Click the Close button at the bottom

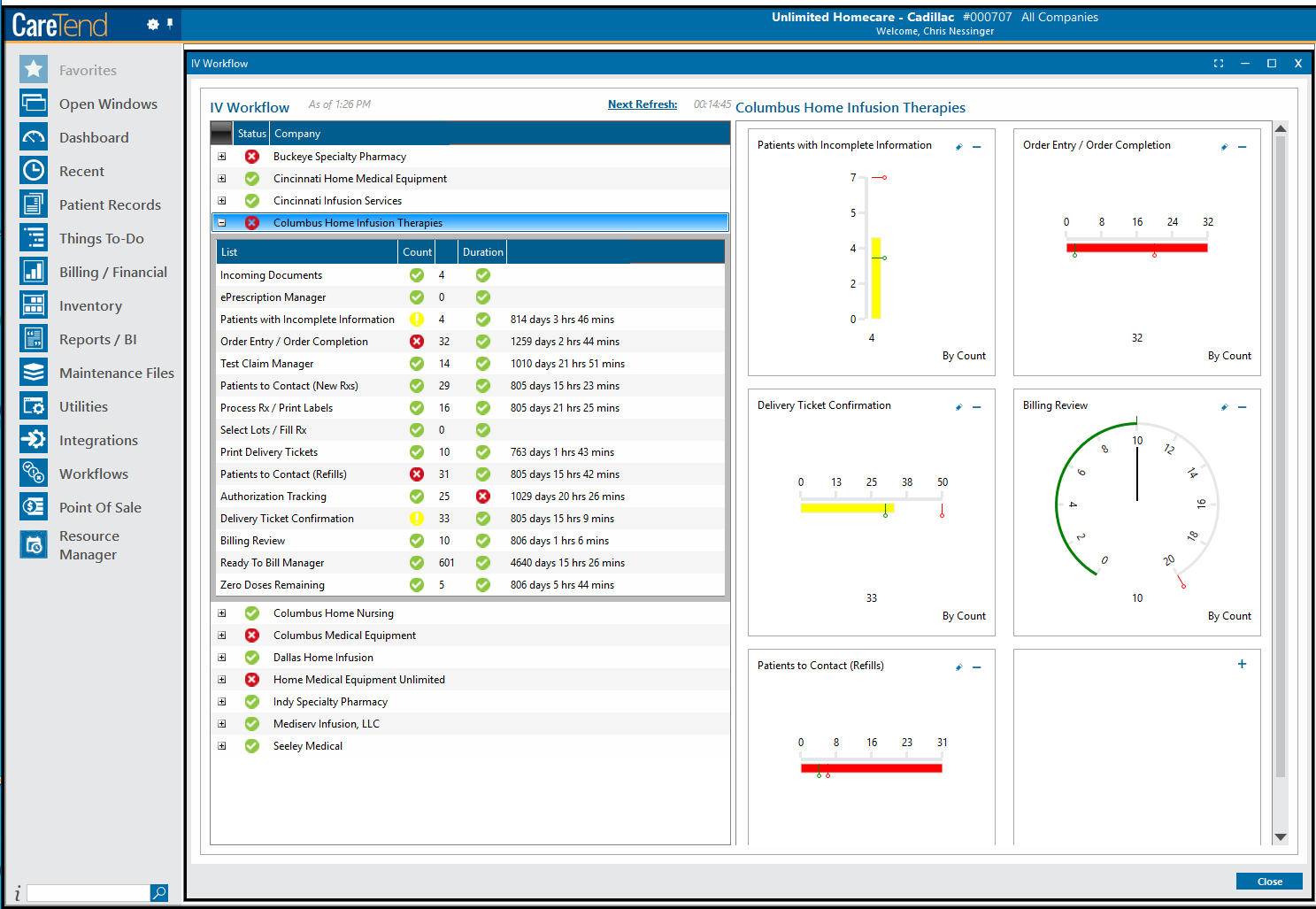click(1268, 881)
